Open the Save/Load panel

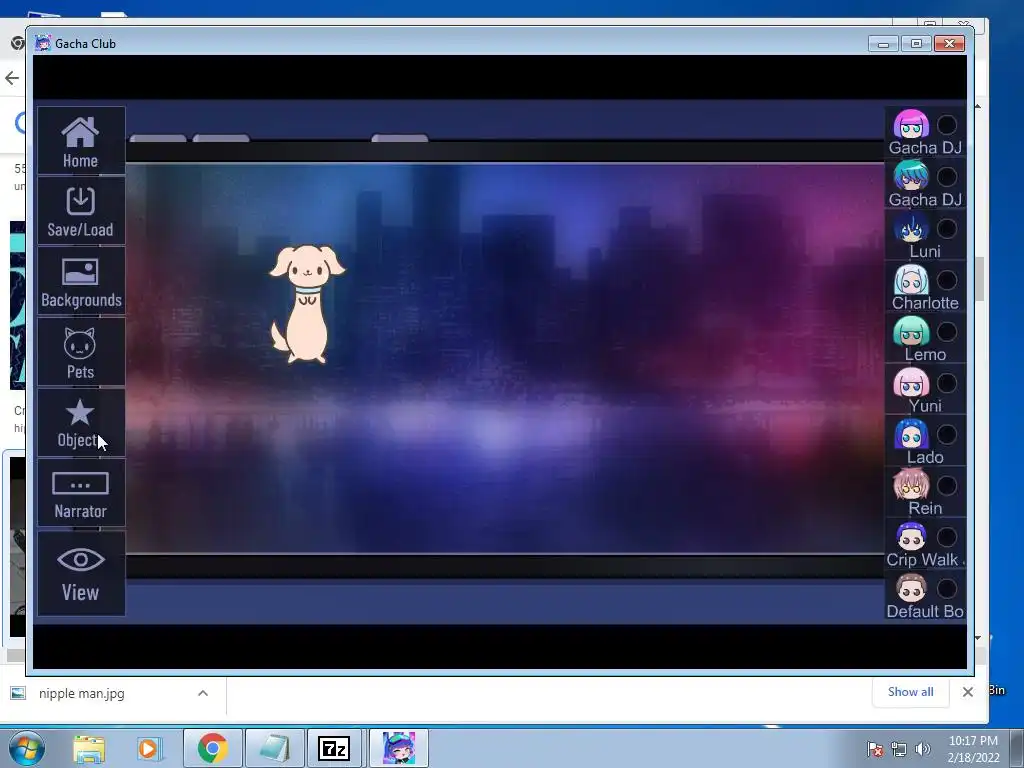(x=81, y=211)
